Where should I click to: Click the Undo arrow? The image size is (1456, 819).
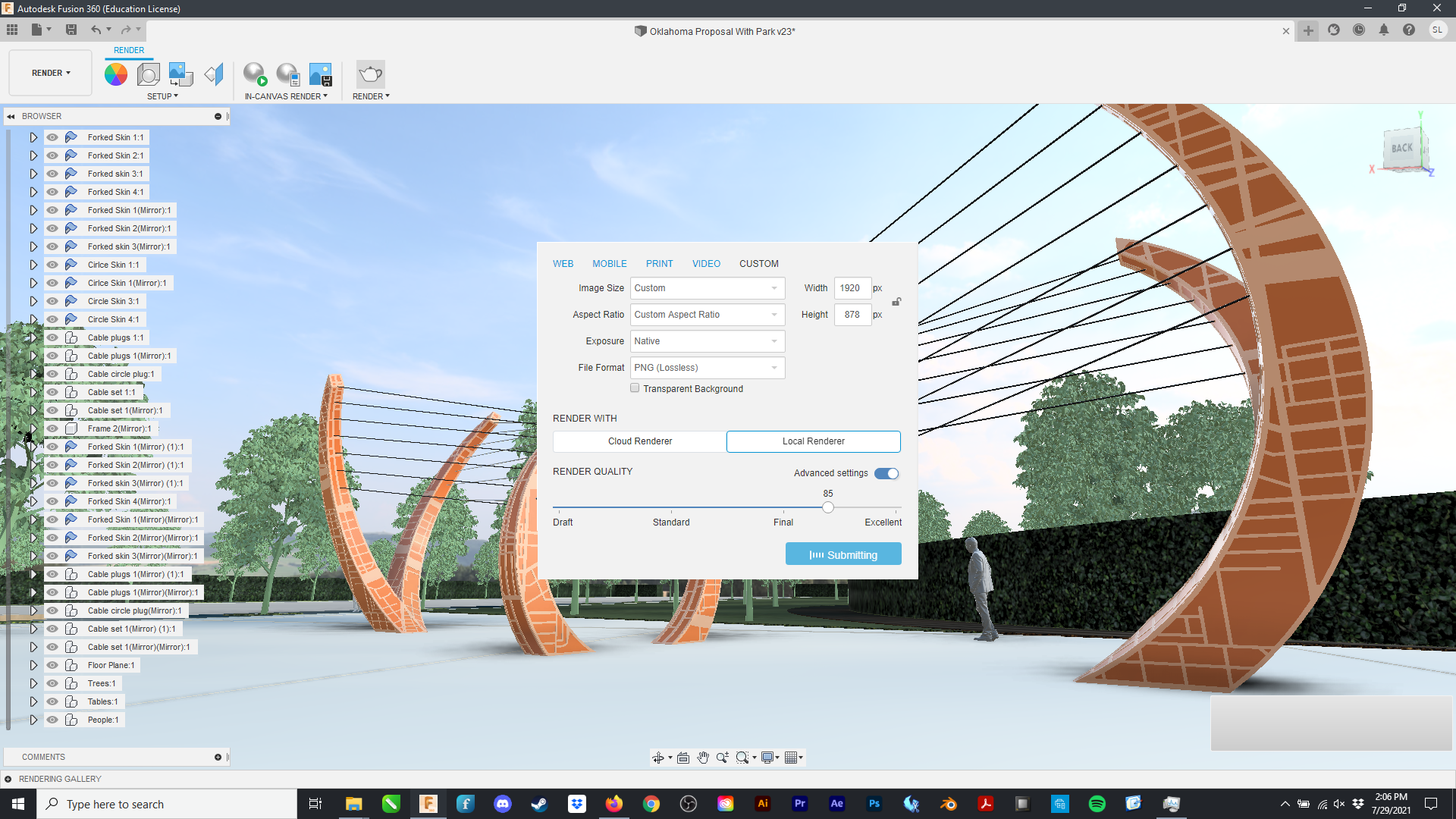pos(96,30)
